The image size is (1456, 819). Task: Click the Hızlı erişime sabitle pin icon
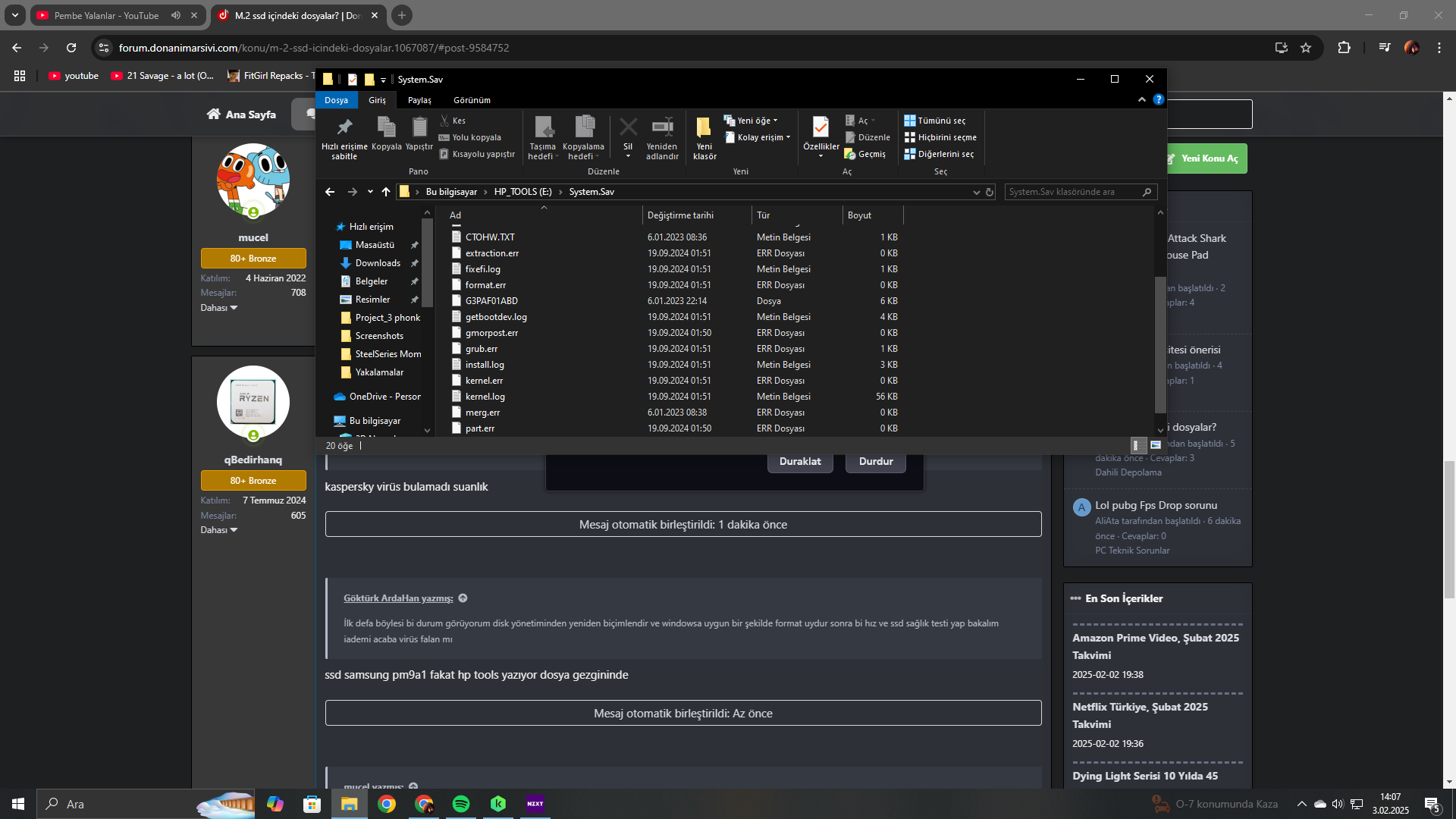click(344, 127)
